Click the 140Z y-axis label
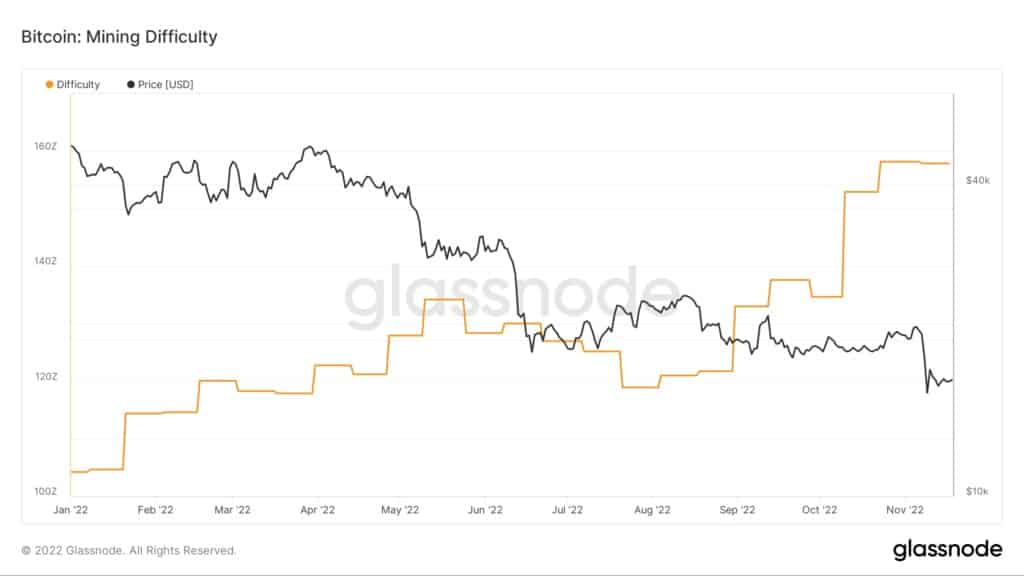This screenshot has width=1024, height=576. tap(46, 261)
